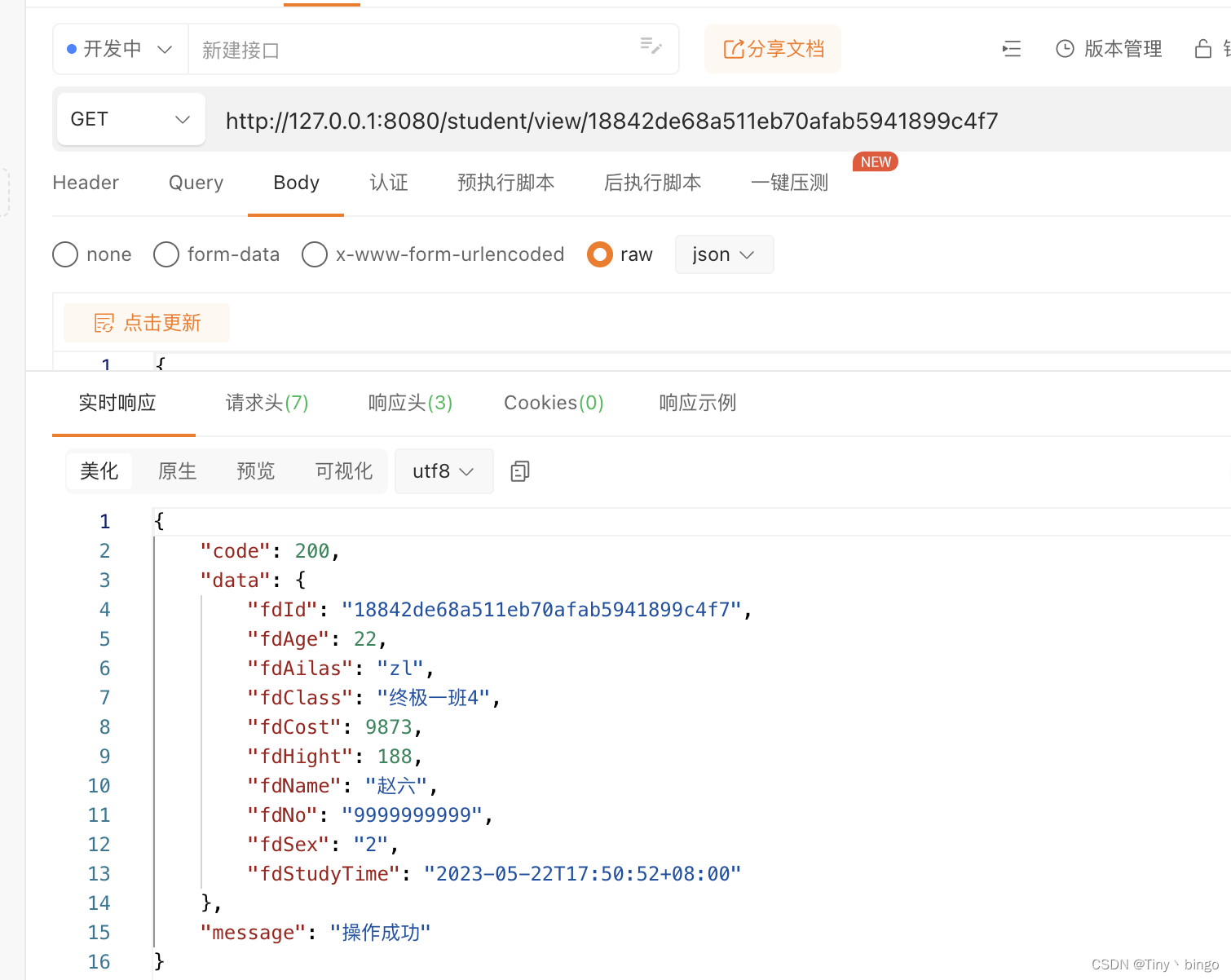Open the 一键压测 tab
The image size is (1231, 980).
click(x=789, y=183)
